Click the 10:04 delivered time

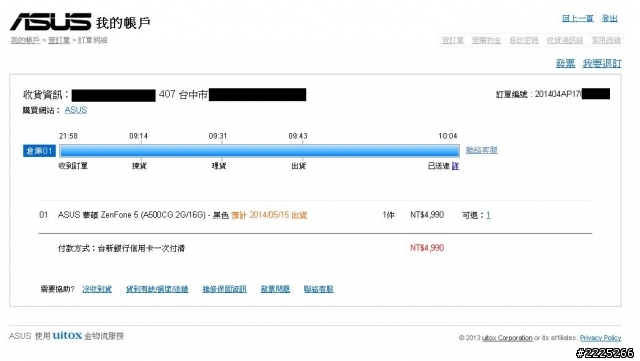point(448,136)
